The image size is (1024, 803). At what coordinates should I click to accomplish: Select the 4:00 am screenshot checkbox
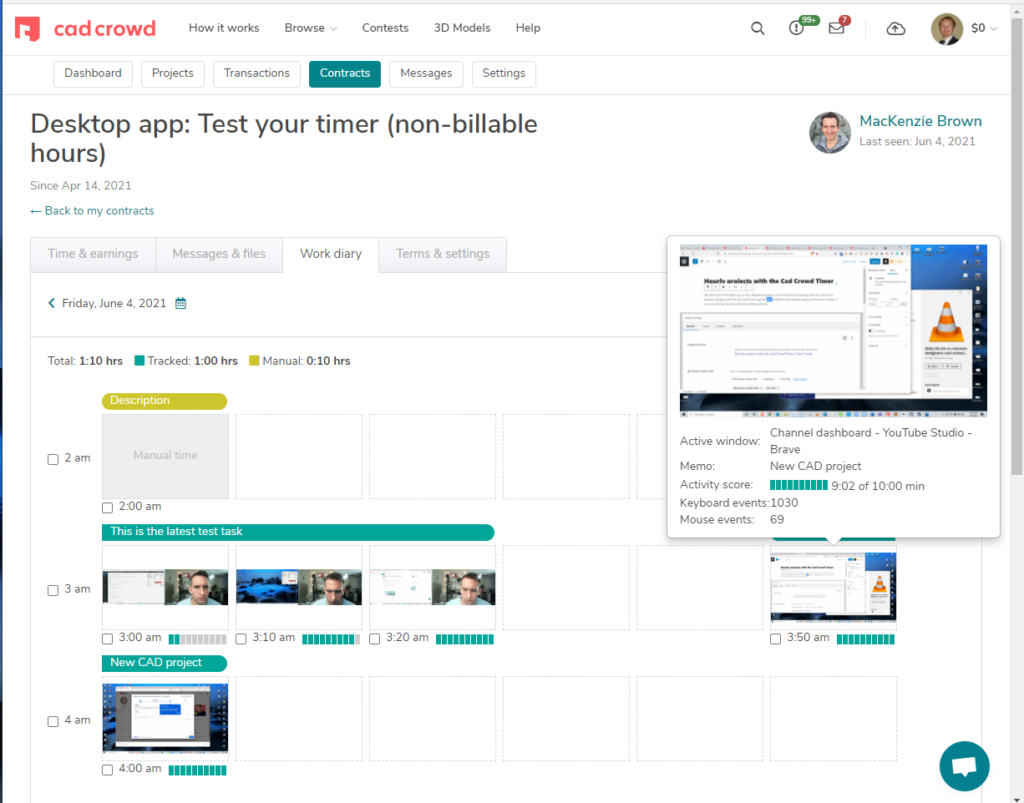coord(107,770)
